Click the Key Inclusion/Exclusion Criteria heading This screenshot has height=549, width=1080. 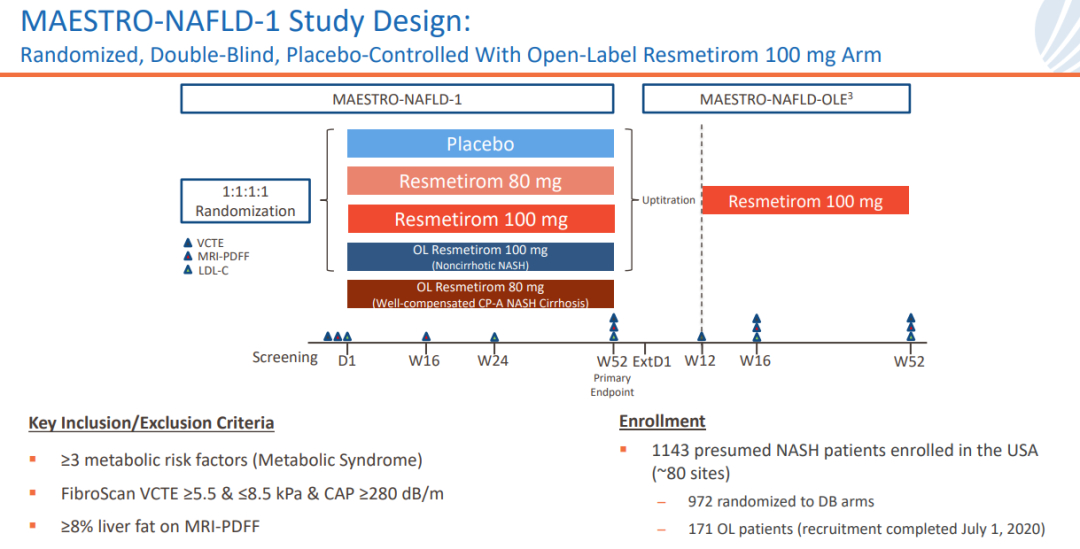pos(151,423)
